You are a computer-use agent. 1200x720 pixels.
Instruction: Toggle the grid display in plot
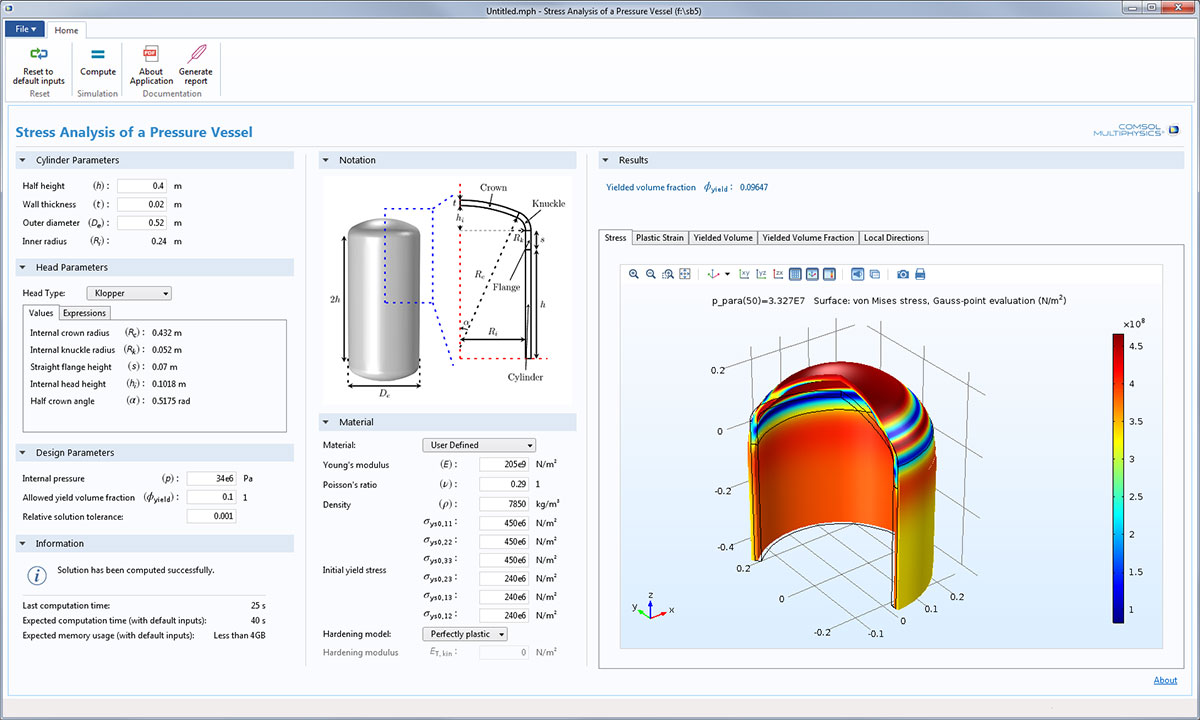click(795, 274)
